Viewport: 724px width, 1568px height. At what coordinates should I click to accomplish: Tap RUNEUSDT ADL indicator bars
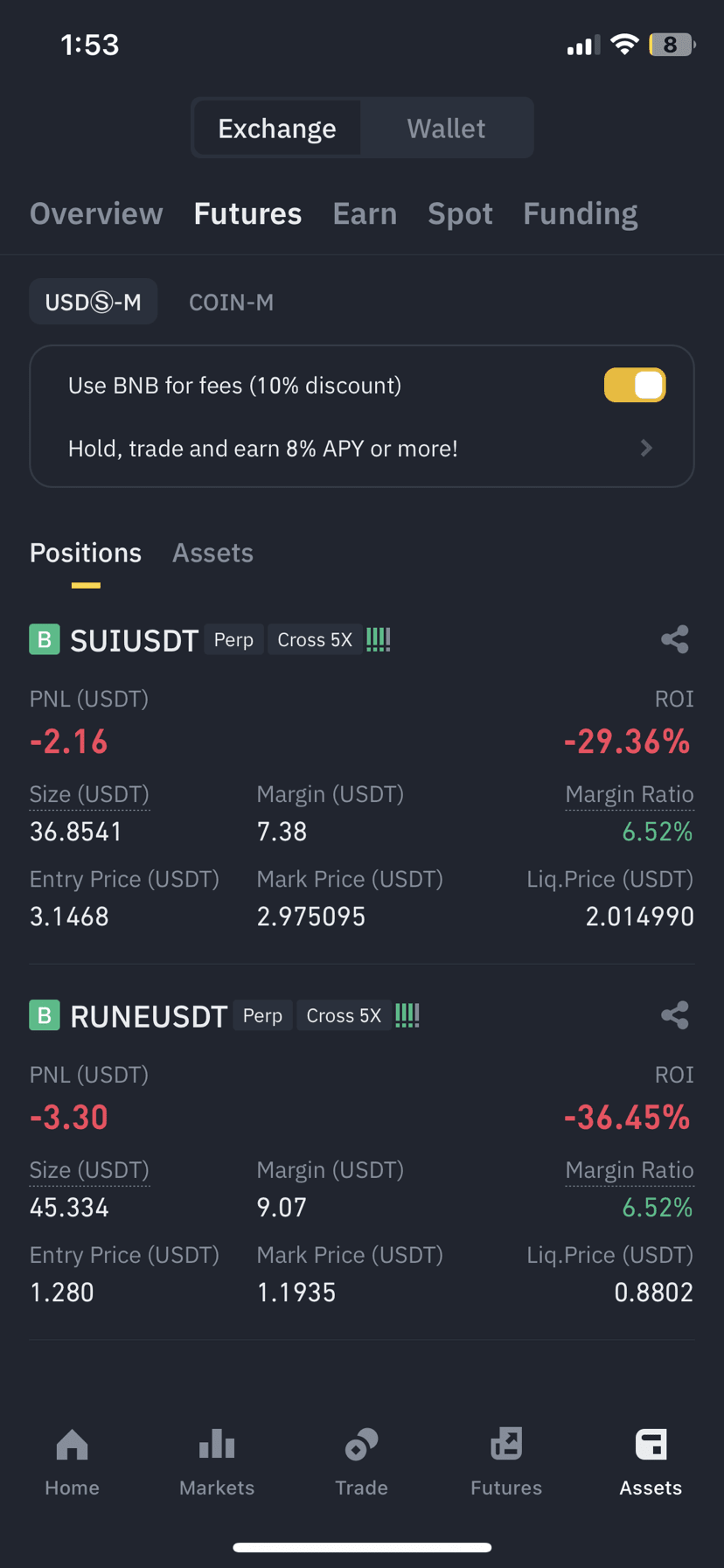(x=407, y=1015)
